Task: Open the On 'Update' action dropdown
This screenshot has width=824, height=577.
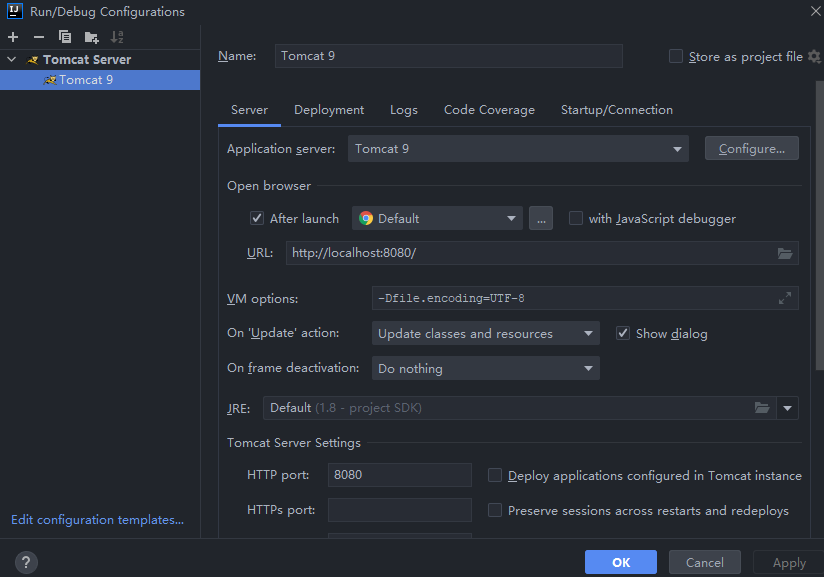Action: click(x=485, y=333)
